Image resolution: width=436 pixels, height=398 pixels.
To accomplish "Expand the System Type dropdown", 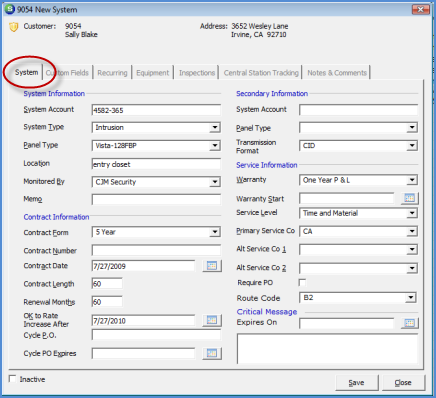I will tap(215, 127).
